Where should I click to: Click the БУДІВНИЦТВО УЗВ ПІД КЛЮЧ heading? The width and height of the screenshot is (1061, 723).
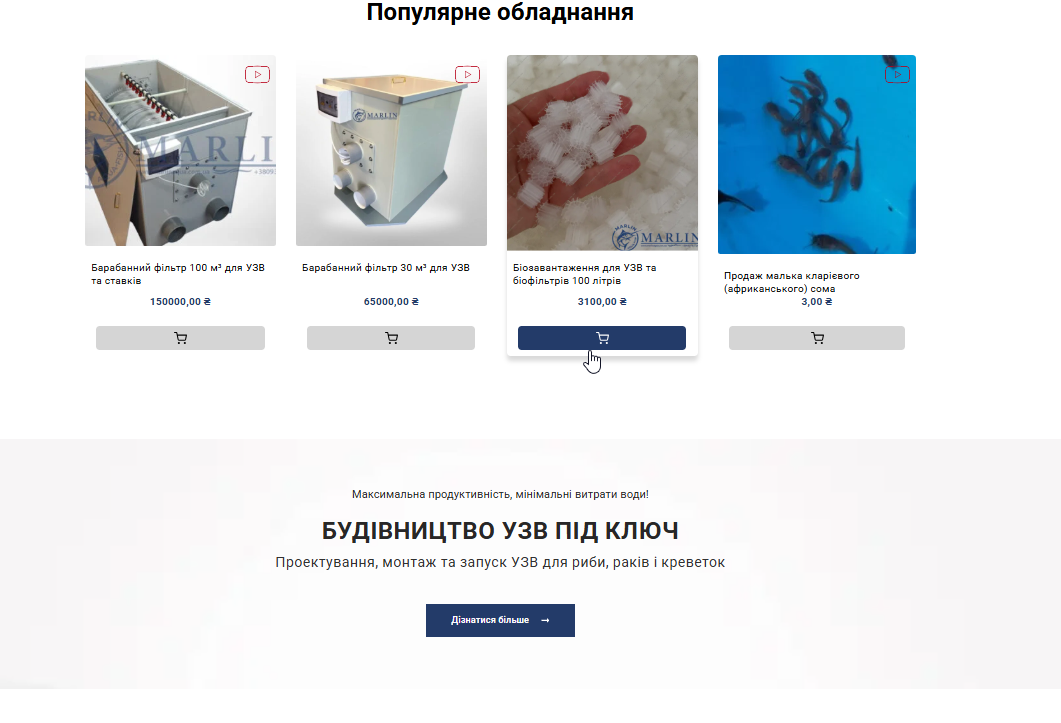click(500, 531)
